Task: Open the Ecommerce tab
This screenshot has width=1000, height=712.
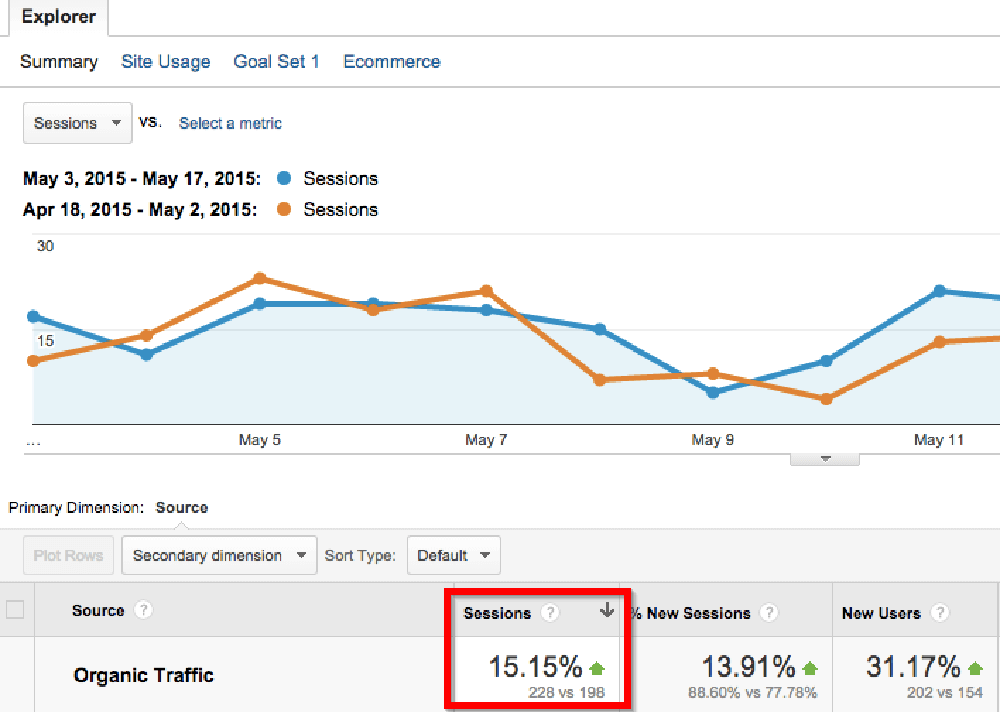Action: click(391, 62)
